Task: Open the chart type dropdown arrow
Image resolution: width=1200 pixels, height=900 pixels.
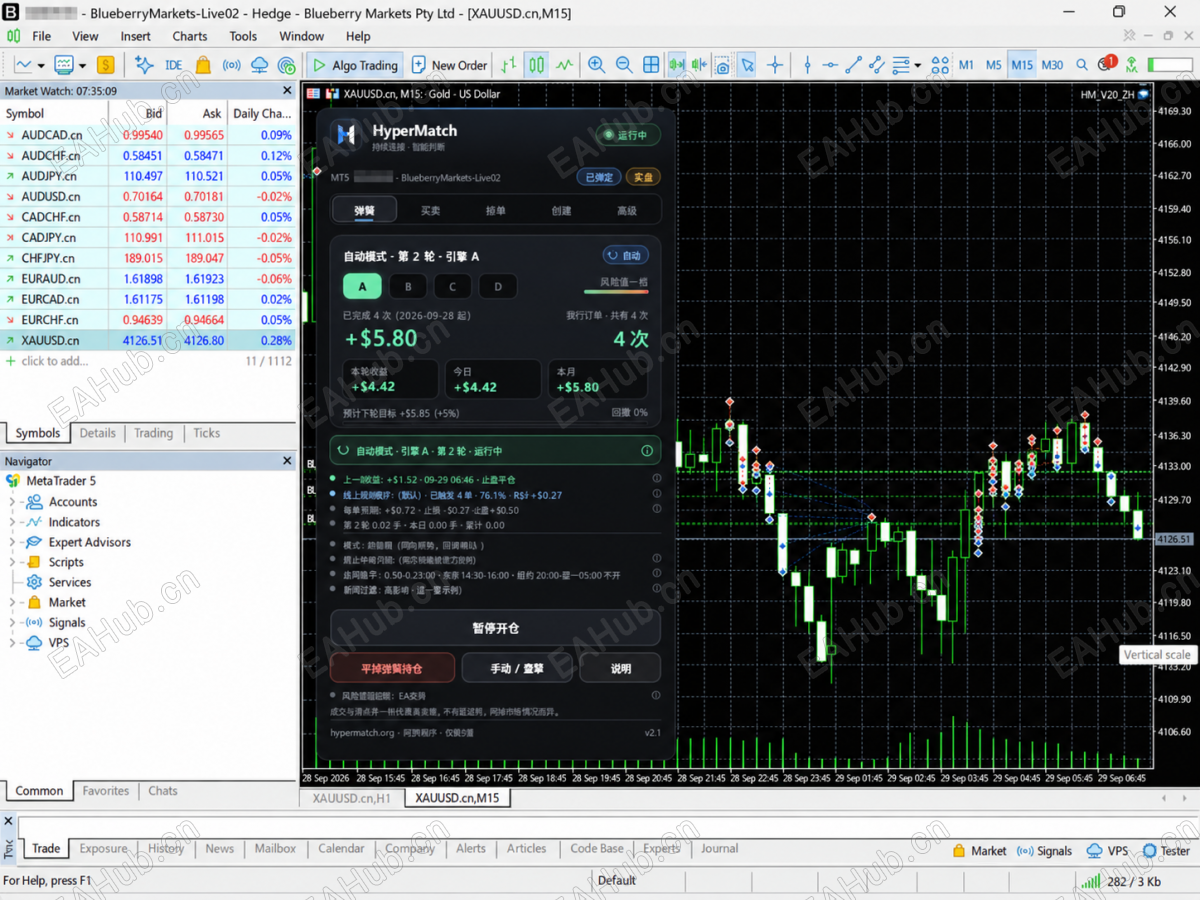Action: point(41,66)
